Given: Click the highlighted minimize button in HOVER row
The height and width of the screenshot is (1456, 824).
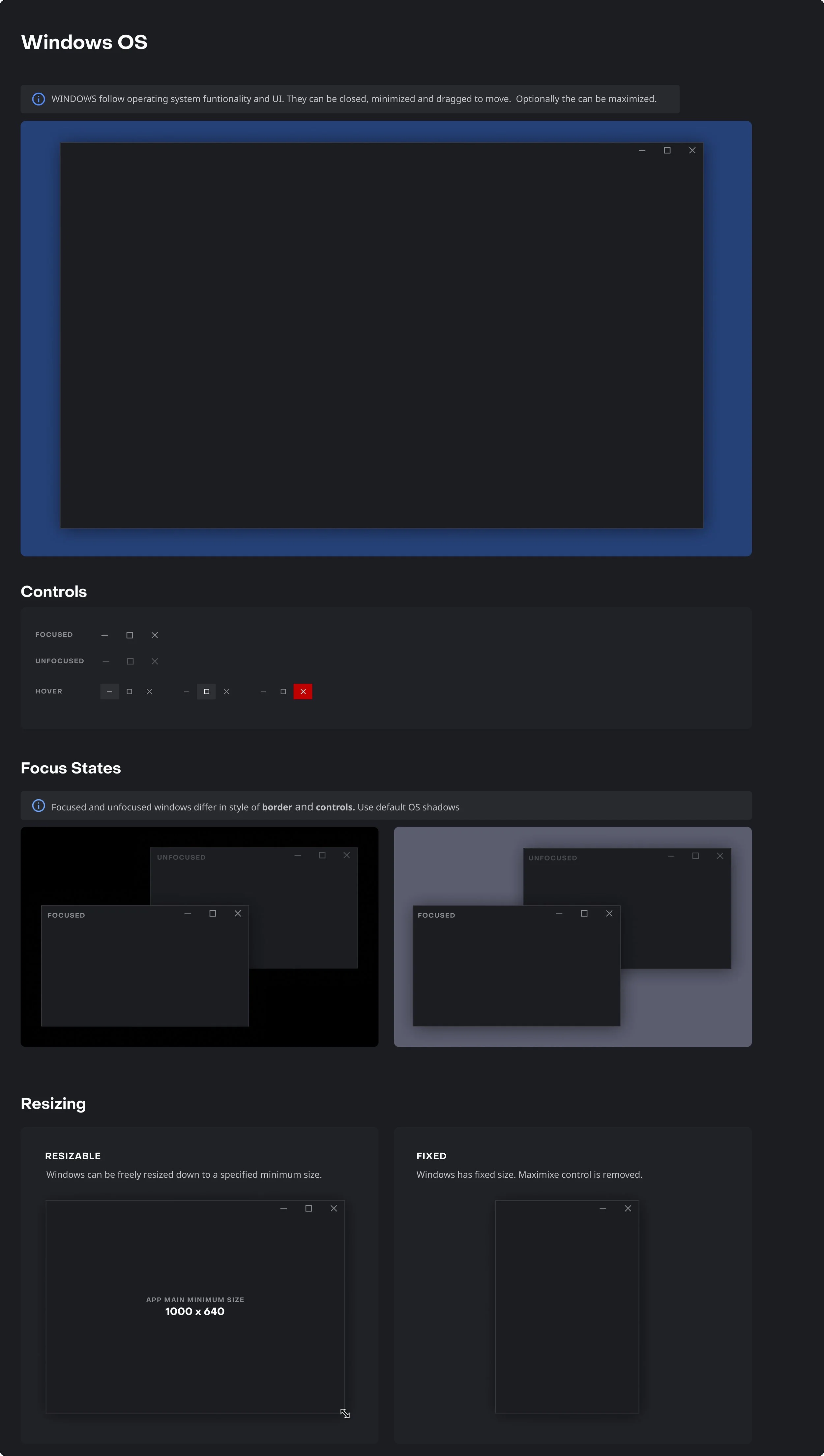Looking at the screenshot, I should 110,691.
